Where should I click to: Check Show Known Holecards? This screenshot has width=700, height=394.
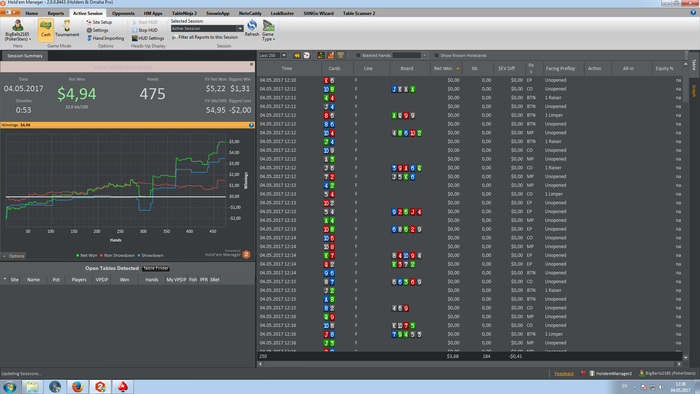coord(437,55)
